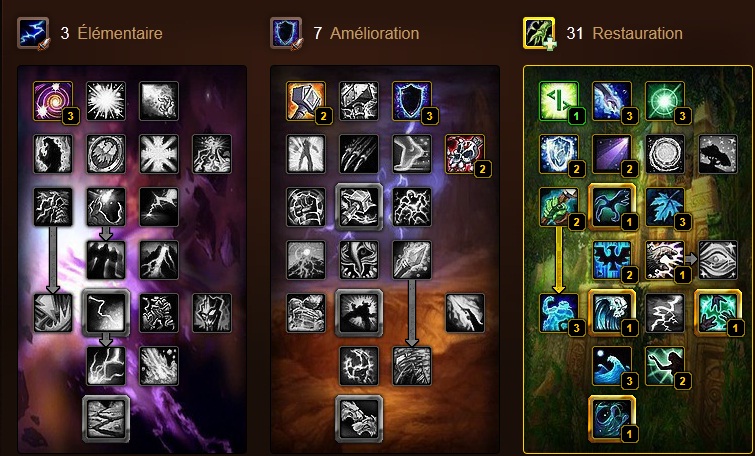Click the blue leaf talent with 3 points
This screenshot has height=456, width=755.
tap(664, 207)
